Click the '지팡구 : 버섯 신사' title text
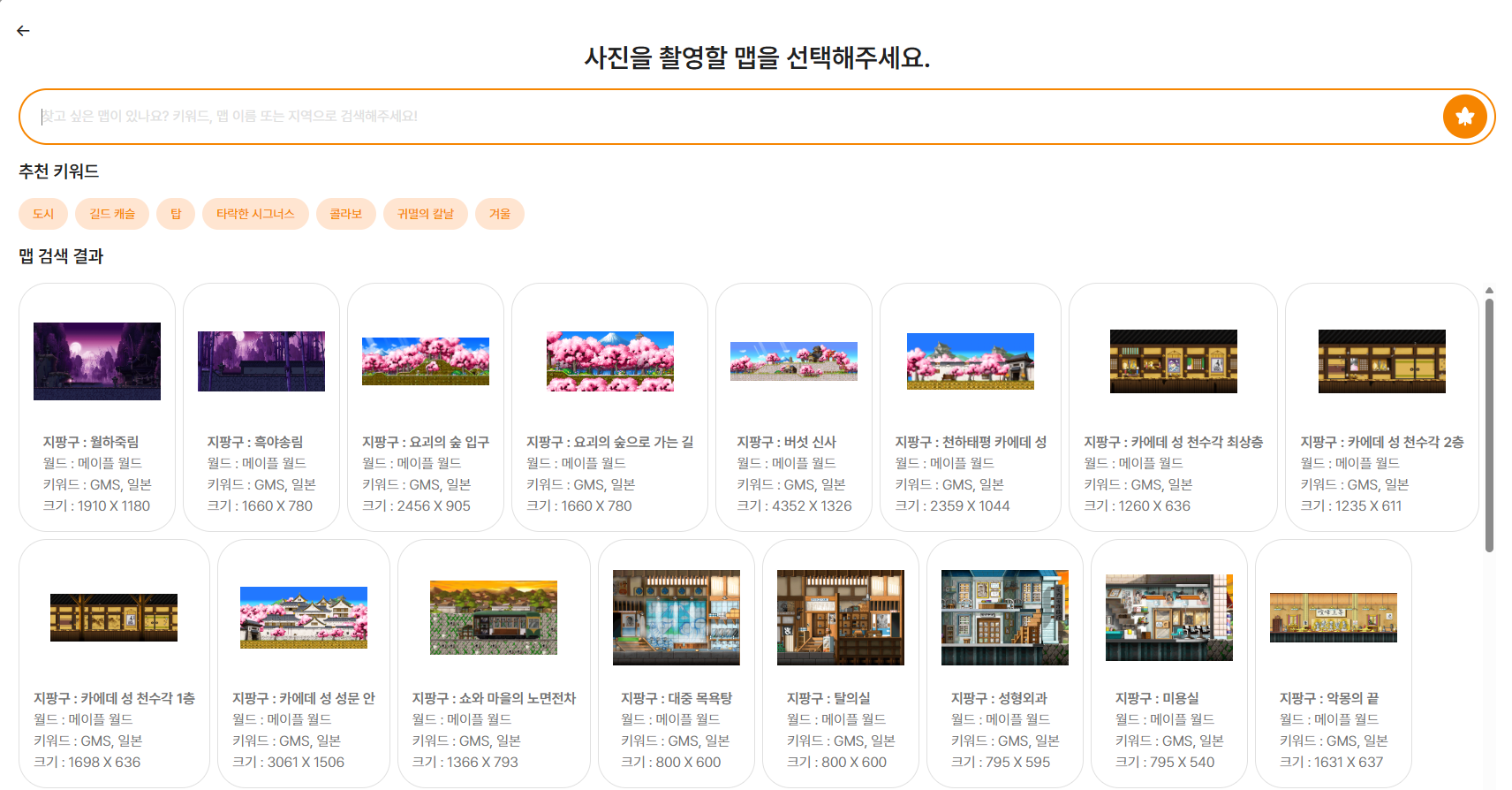The image size is (1512, 790). [787, 442]
